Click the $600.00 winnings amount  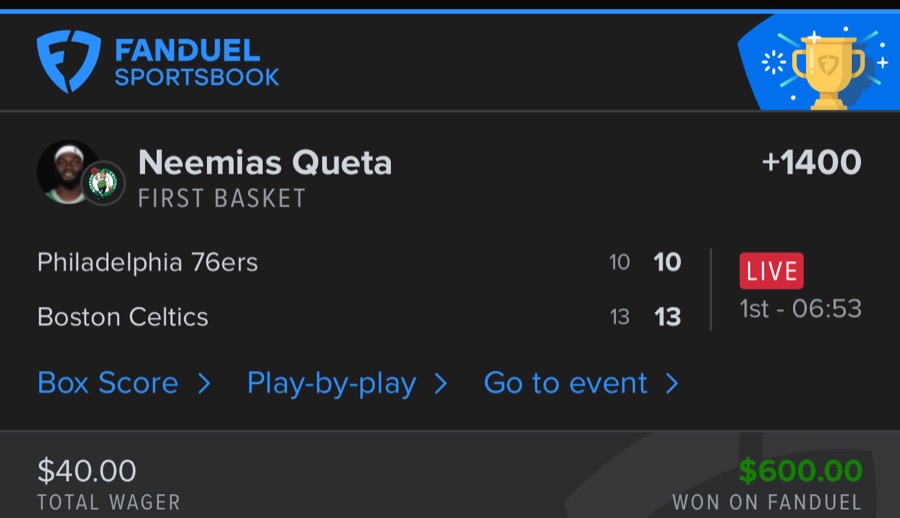(x=800, y=470)
